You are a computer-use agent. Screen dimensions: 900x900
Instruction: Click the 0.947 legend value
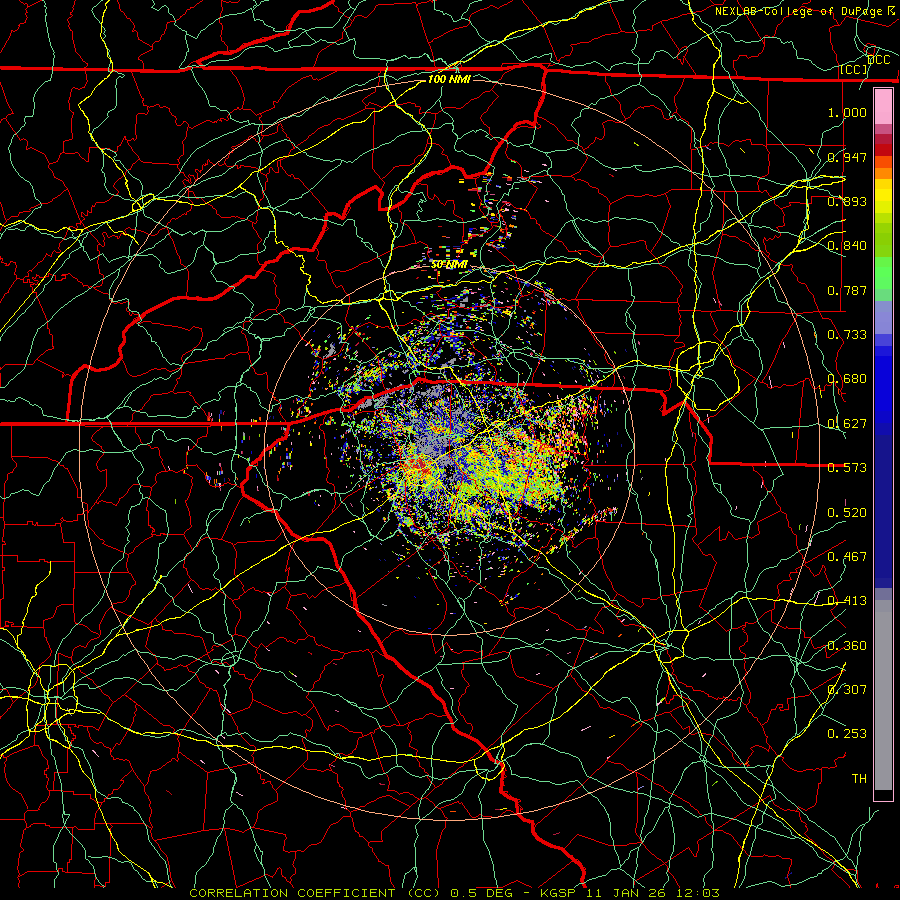[847, 157]
